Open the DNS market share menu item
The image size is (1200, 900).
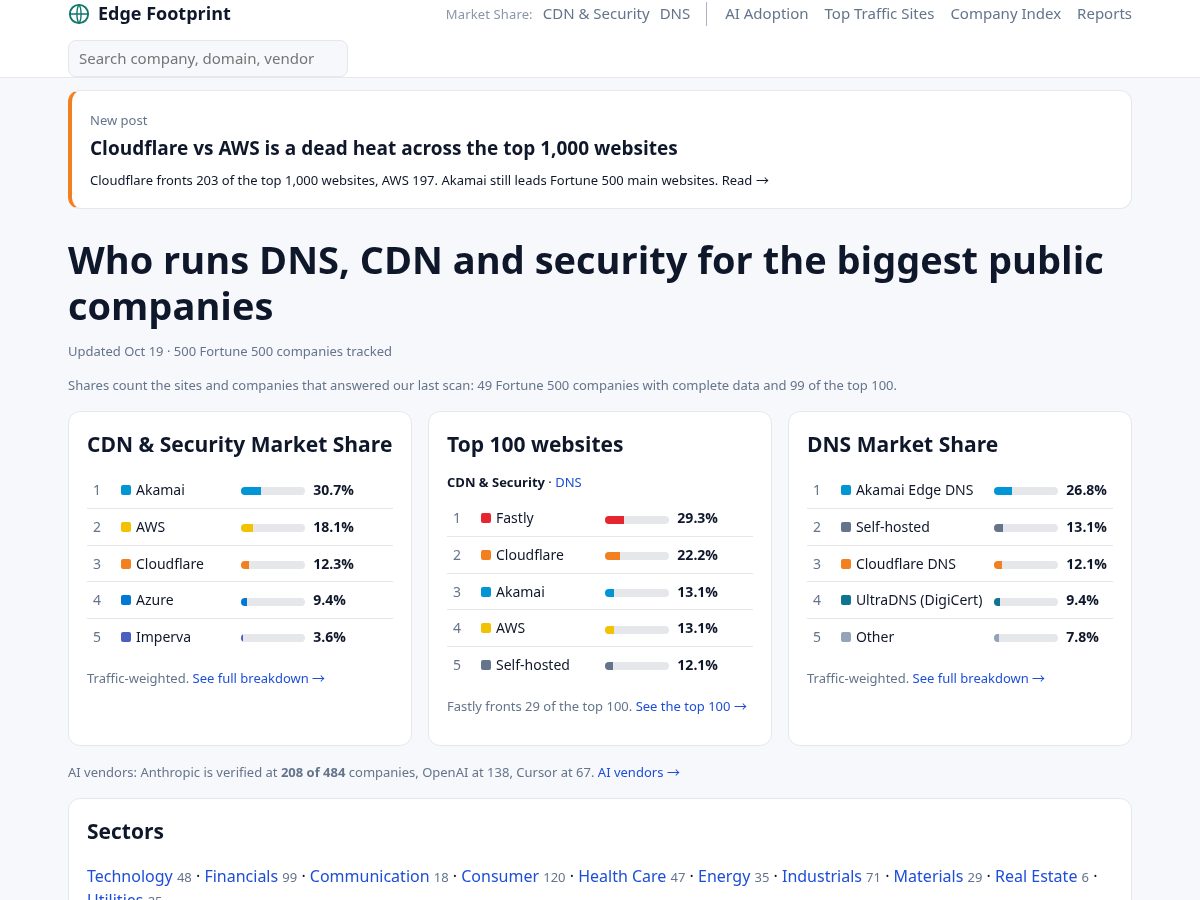pos(675,14)
